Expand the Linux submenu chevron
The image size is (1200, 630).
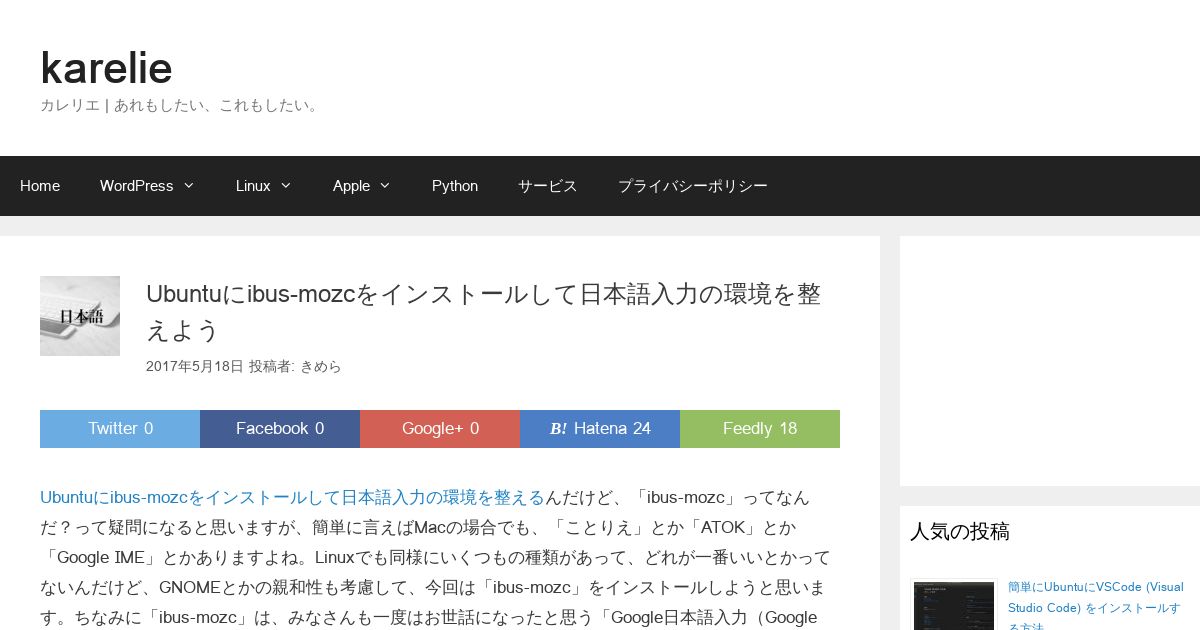coord(286,186)
